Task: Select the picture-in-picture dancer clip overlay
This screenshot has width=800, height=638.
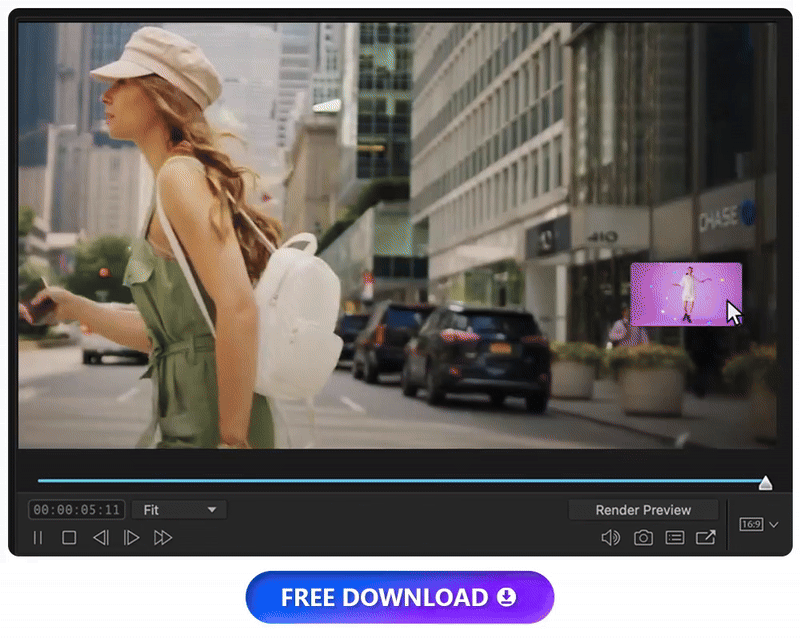Action: point(686,294)
